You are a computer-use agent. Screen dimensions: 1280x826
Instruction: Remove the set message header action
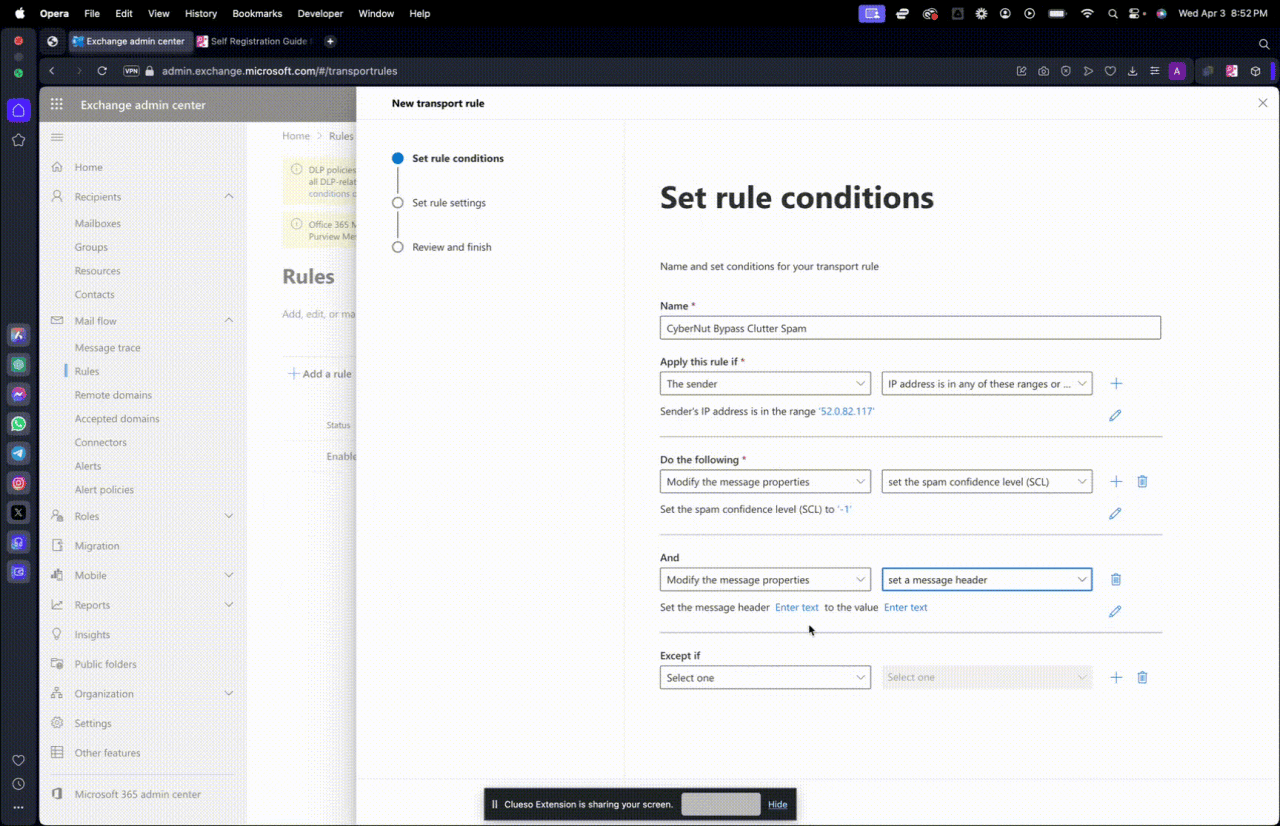coord(1116,580)
